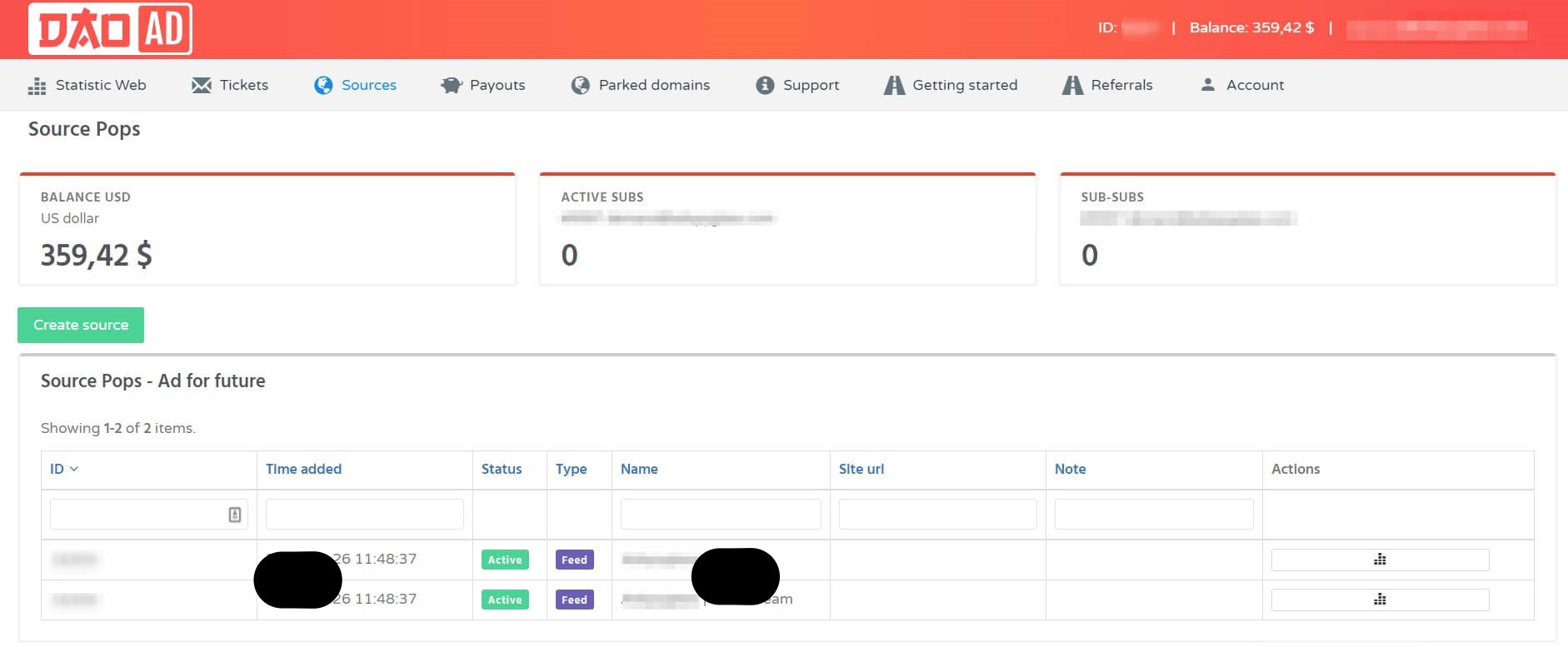The image size is (1568, 647).
Task: Sort the table by Status header
Action: click(501, 469)
